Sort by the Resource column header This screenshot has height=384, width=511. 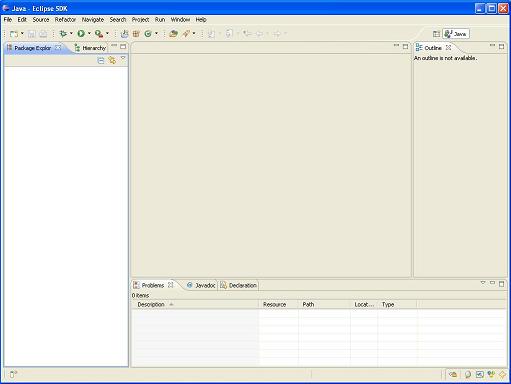[x=279, y=304]
